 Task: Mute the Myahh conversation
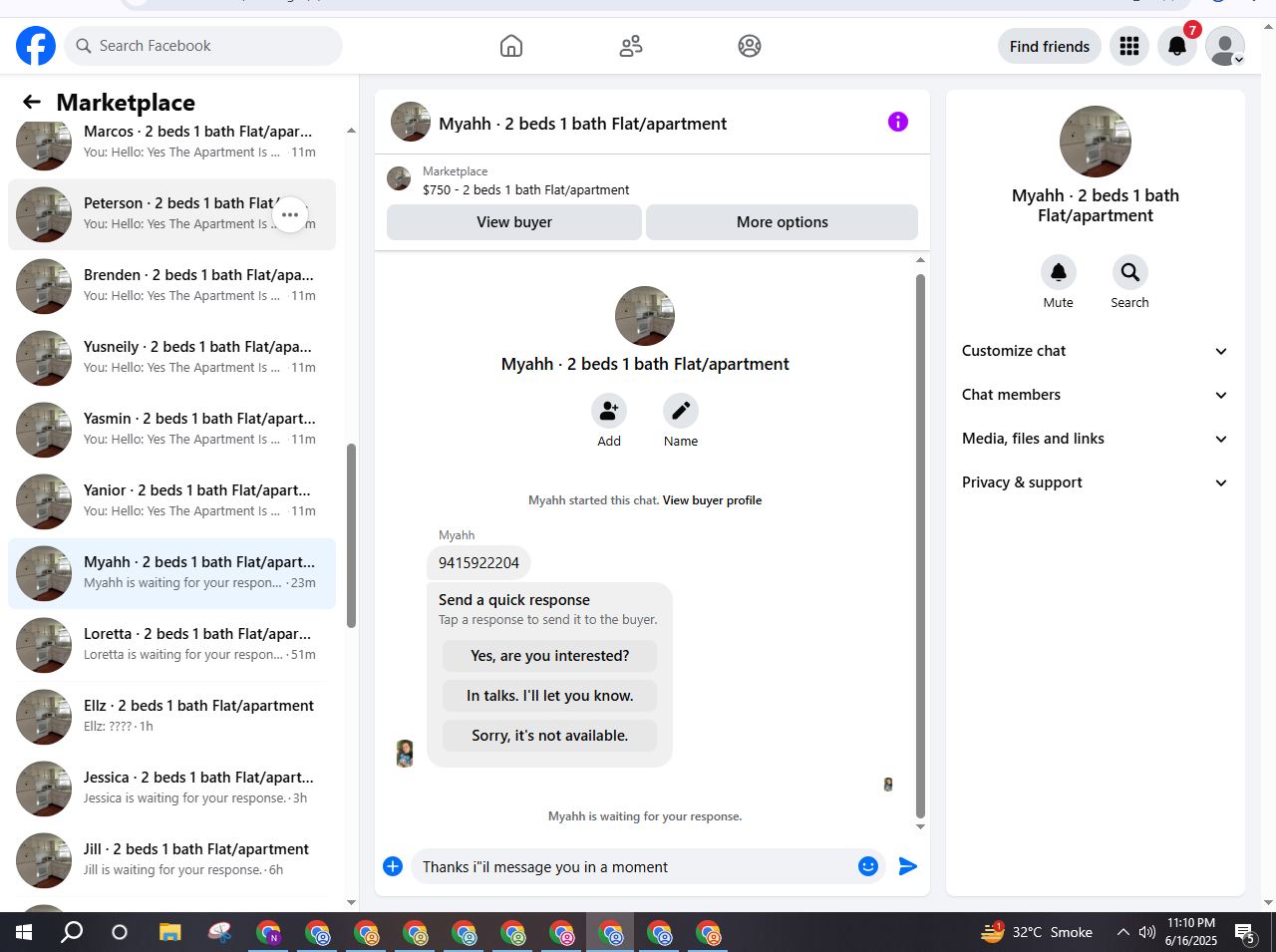[1059, 272]
